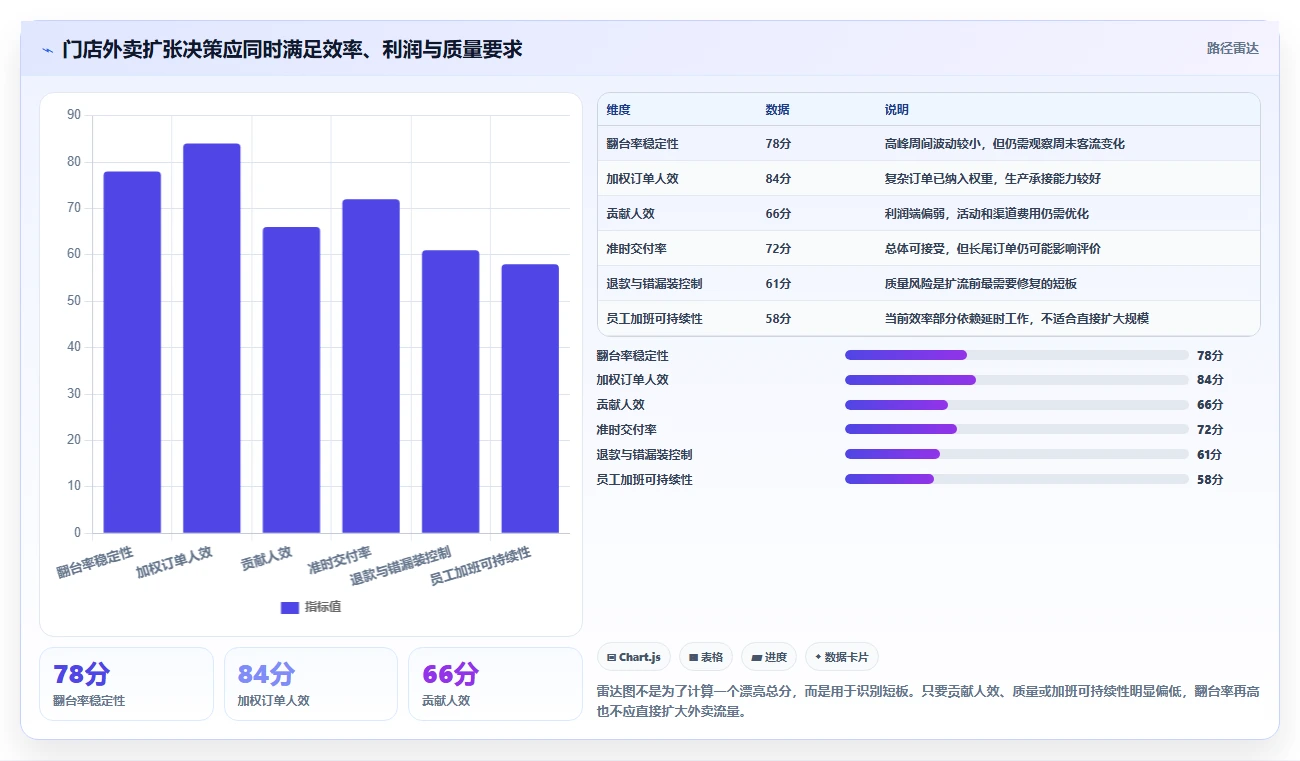Viewport: 1300px width, 761px height.
Task: Click the 72分 value beside progress bar
Action: pyautogui.click(x=1210, y=430)
